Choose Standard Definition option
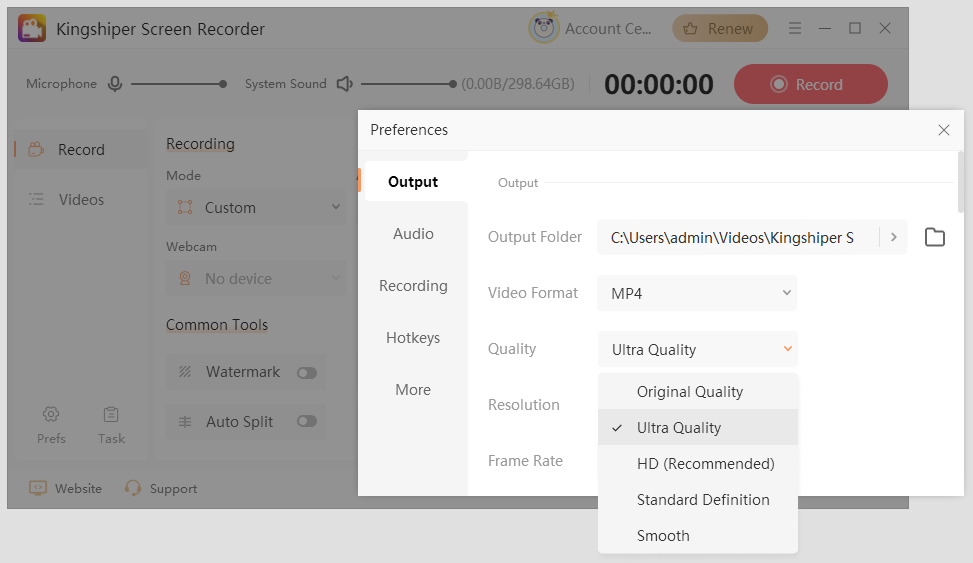The width and height of the screenshot is (973, 563). (697, 500)
